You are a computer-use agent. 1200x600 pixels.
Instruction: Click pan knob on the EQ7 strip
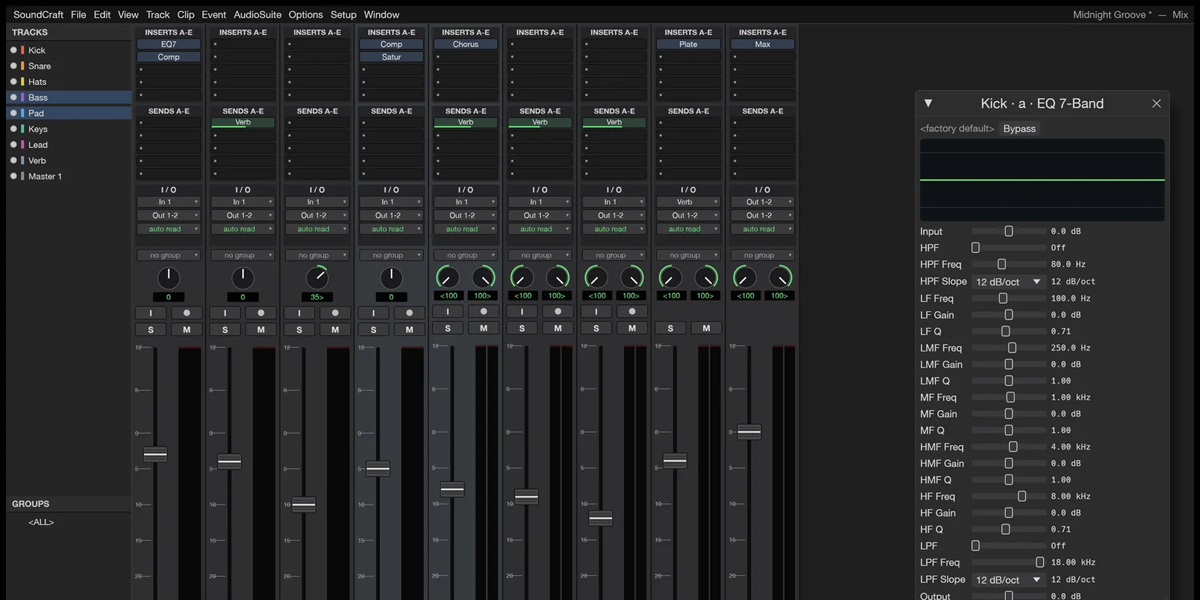click(169, 278)
